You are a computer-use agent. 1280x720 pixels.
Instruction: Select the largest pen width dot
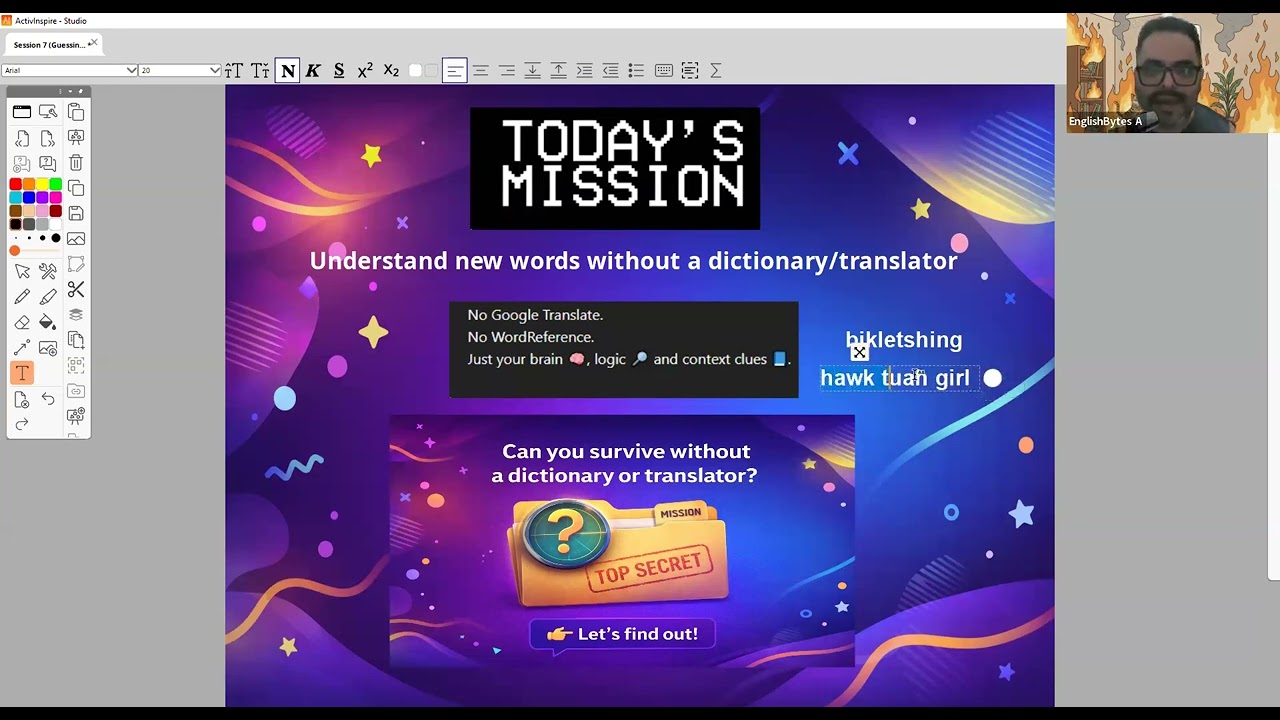[x=56, y=238]
